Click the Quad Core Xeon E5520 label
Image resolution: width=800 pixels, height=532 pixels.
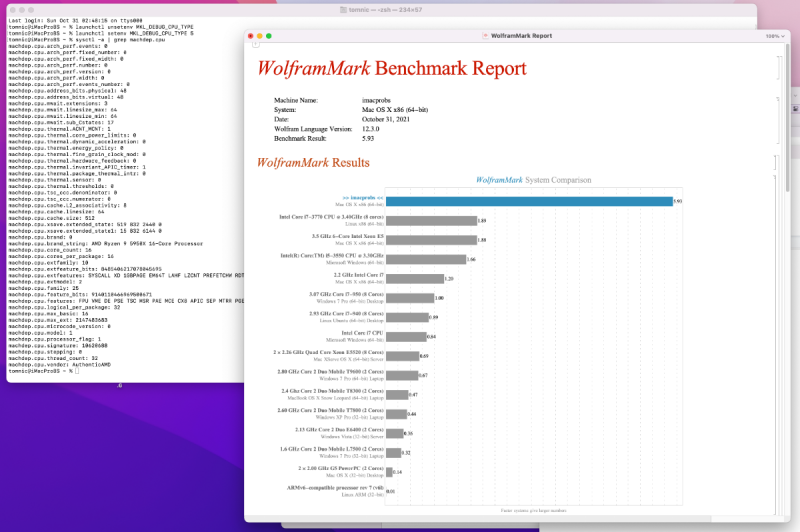click(328, 352)
